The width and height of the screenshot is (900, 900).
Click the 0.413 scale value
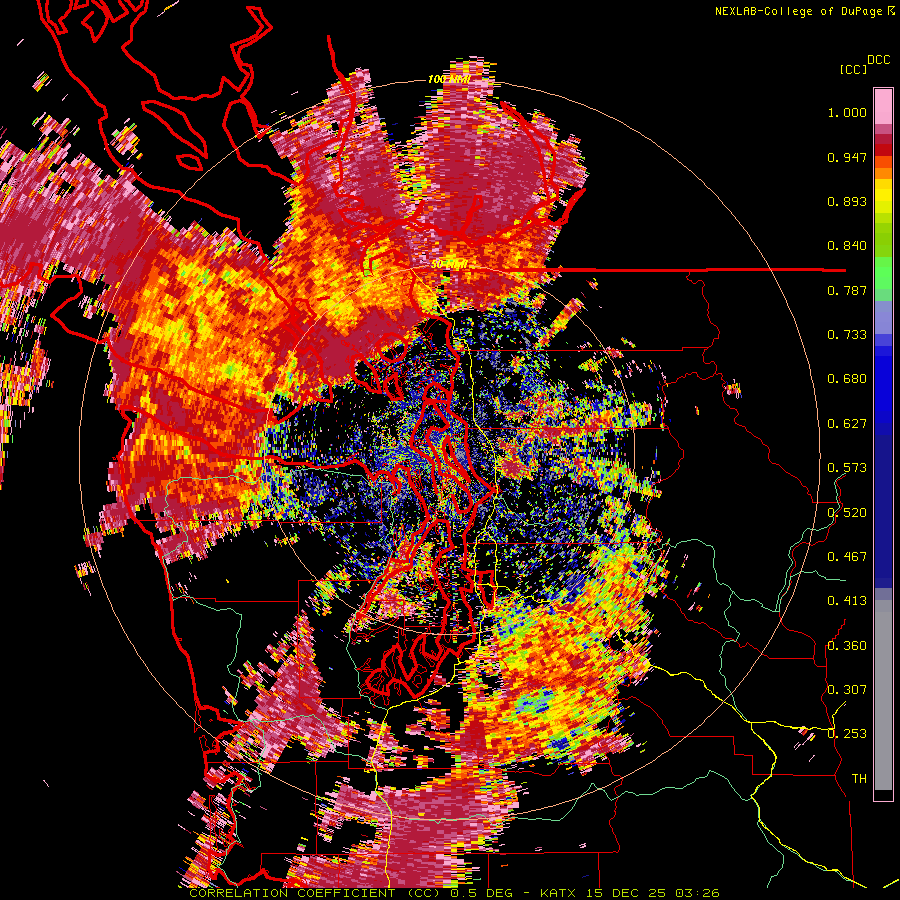click(x=847, y=601)
